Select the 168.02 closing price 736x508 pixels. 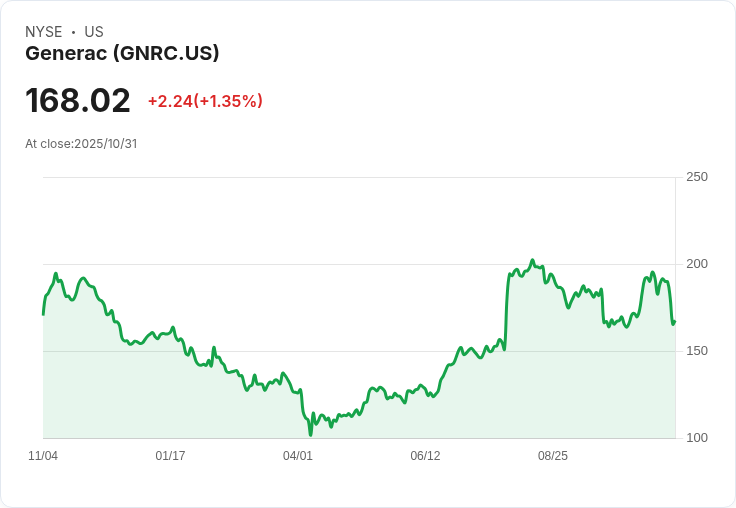click(78, 101)
